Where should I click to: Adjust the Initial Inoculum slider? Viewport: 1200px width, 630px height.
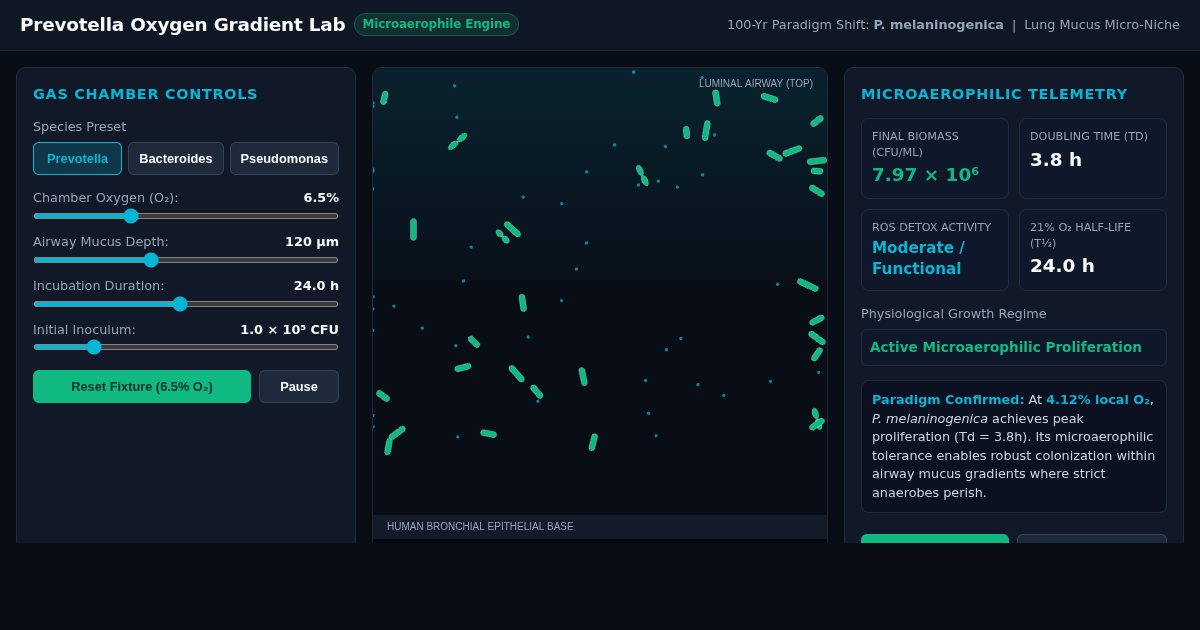coord(186,347)
